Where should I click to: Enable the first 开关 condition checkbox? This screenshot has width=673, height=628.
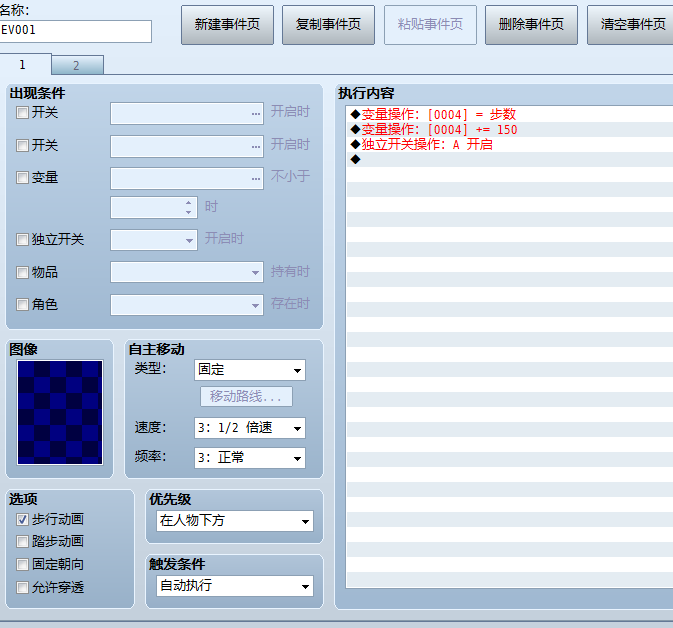pyautogui.click(x=22, y=113)
